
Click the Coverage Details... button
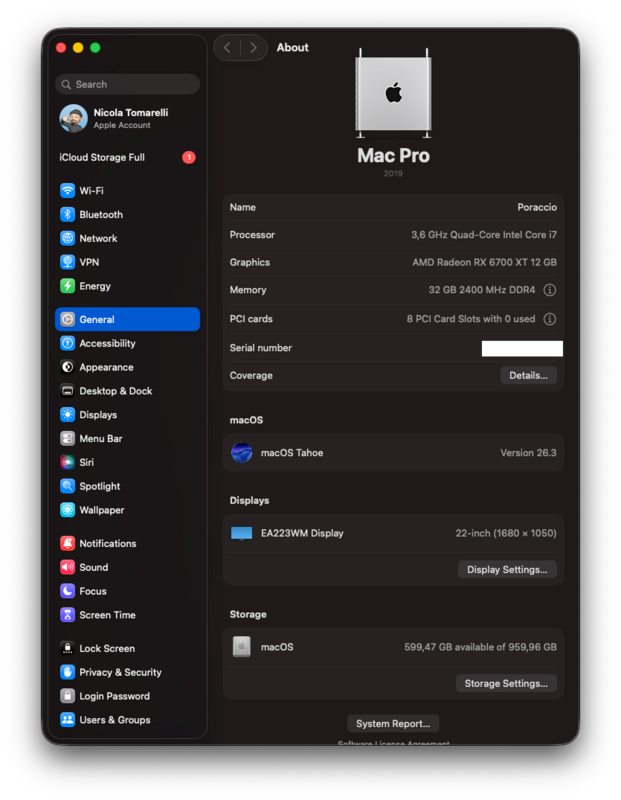(x=528, y=376)
